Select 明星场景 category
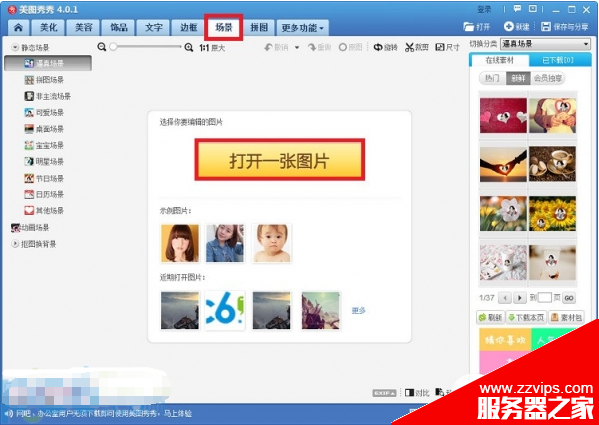 [x=44, y=162]
